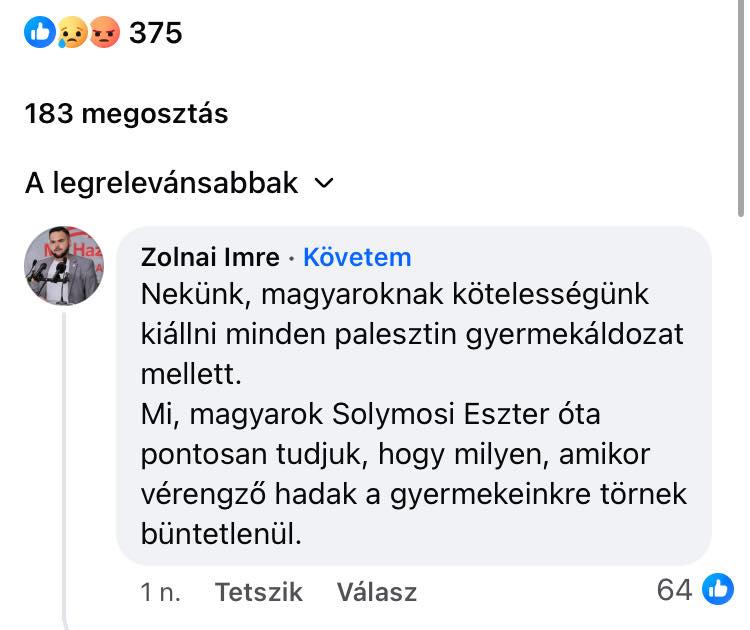Viewport: 750px width, 630px height.
Task: Click the comment text starting with Nekünk
Action: click(x=395, y=295)
